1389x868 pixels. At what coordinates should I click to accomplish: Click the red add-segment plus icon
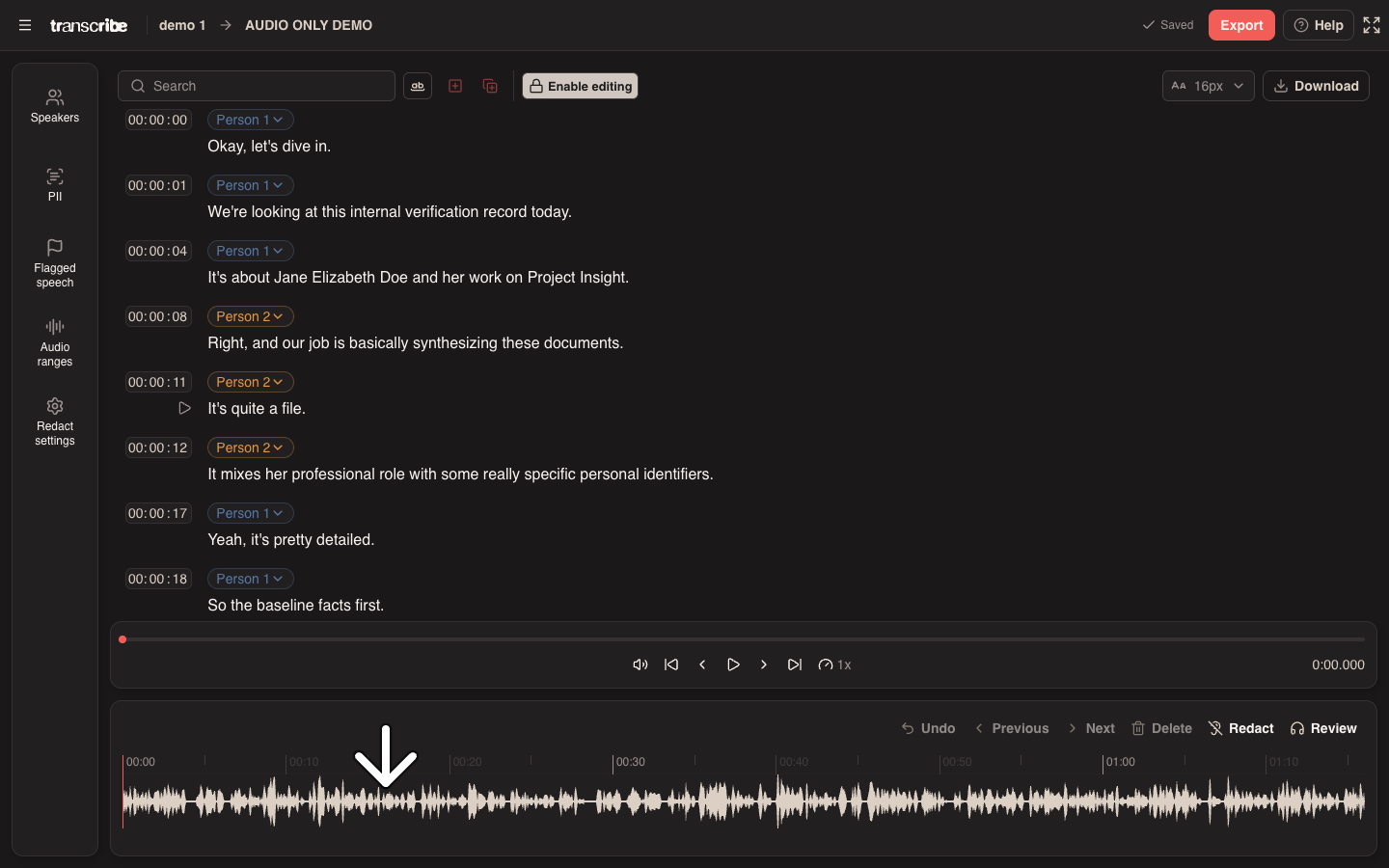455,86
